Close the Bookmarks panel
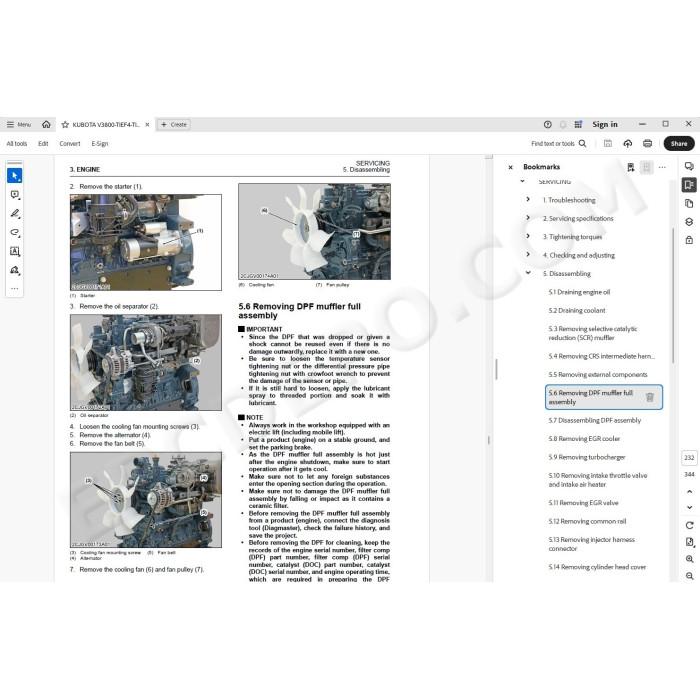Image resolution: width=700 pixels, height=700 pixels. (x=510, y=167)
